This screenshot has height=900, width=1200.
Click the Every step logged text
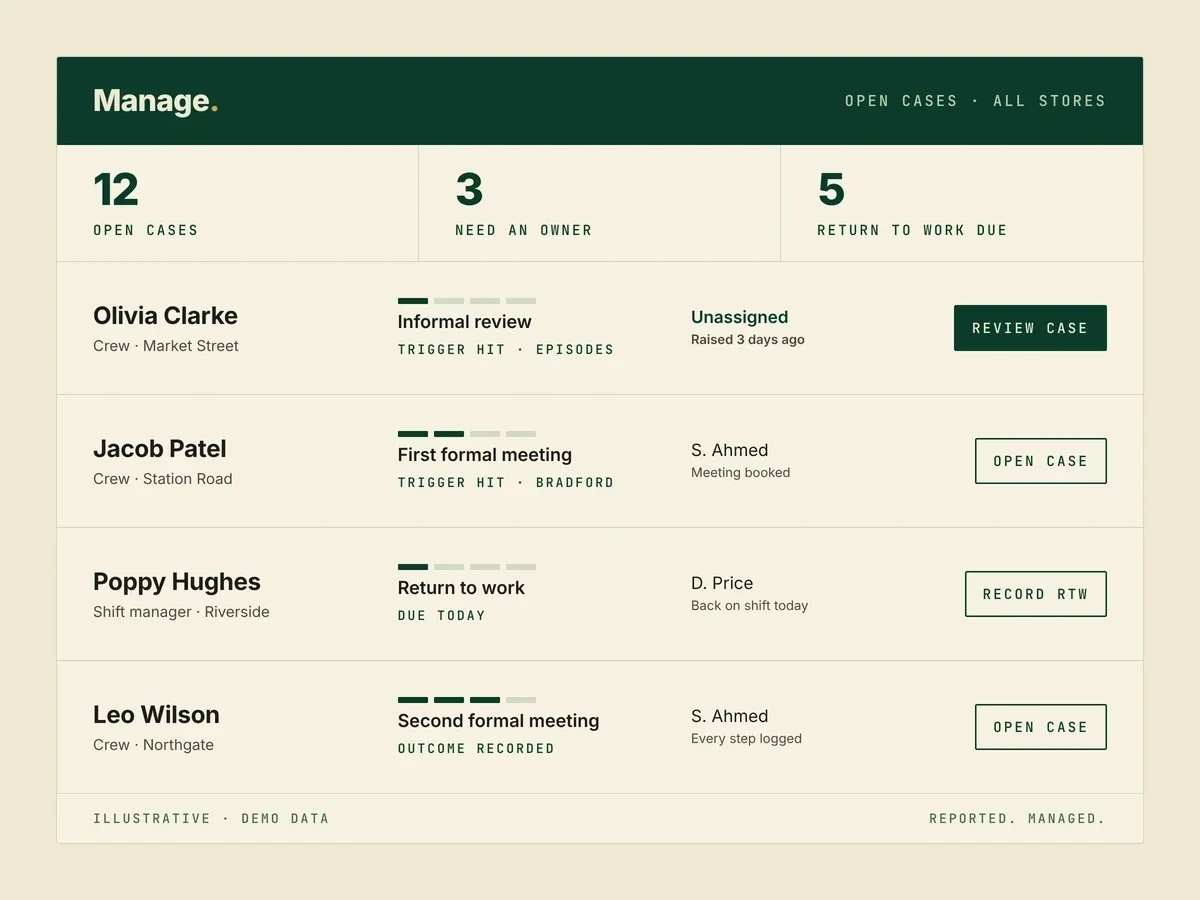(747, 739)
